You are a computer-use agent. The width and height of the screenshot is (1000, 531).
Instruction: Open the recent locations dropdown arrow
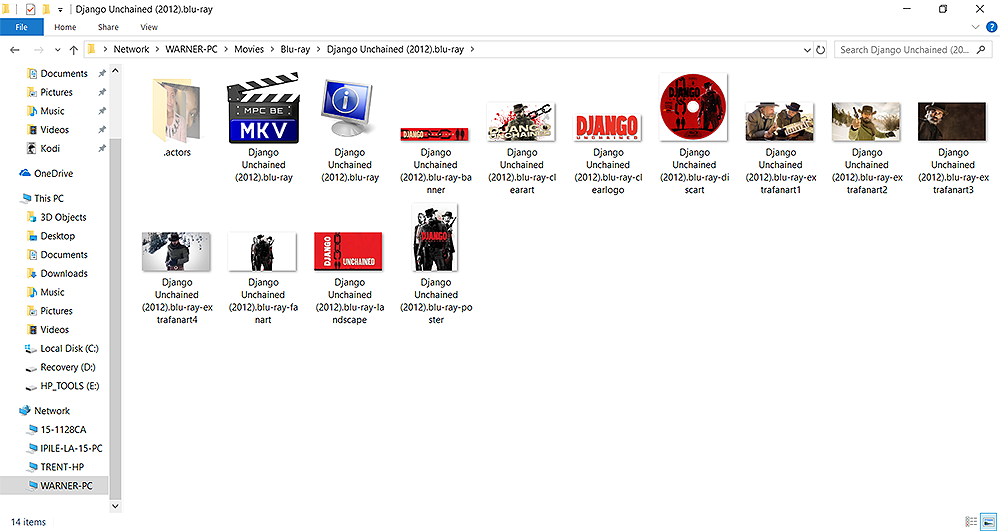[57, 50]
